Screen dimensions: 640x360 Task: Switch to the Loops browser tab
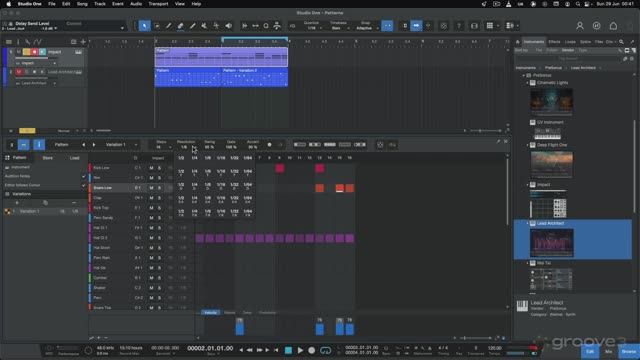pyautogui.click(x=570, y=42)
